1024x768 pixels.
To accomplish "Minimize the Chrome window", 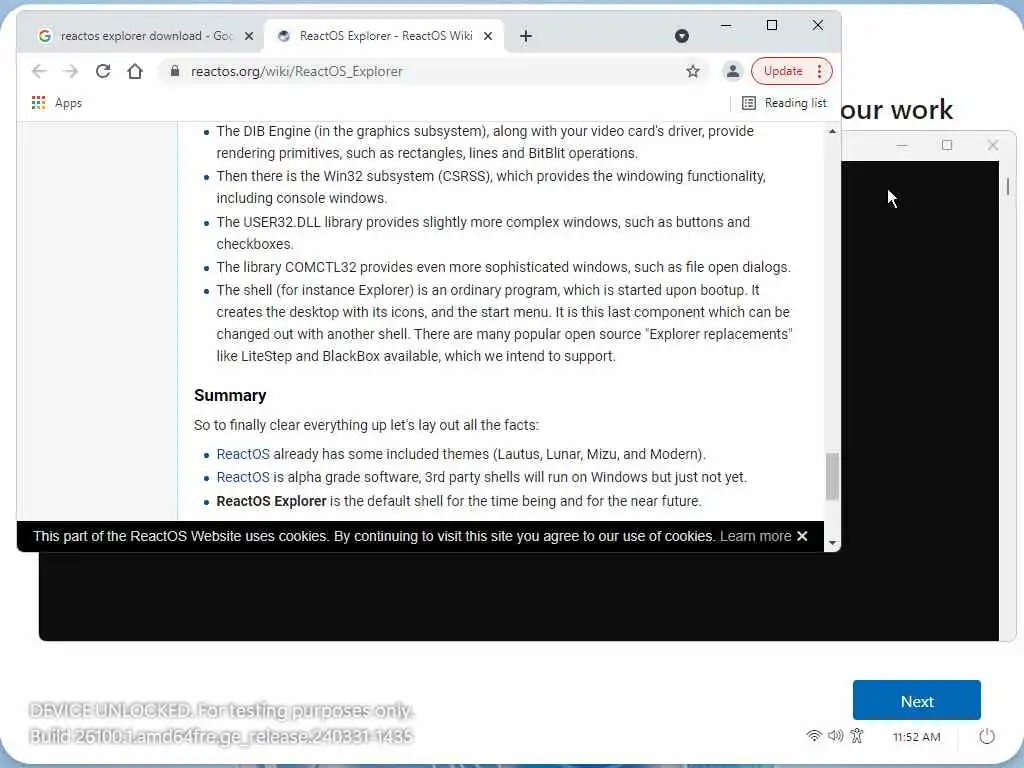I will click(726, 25).
